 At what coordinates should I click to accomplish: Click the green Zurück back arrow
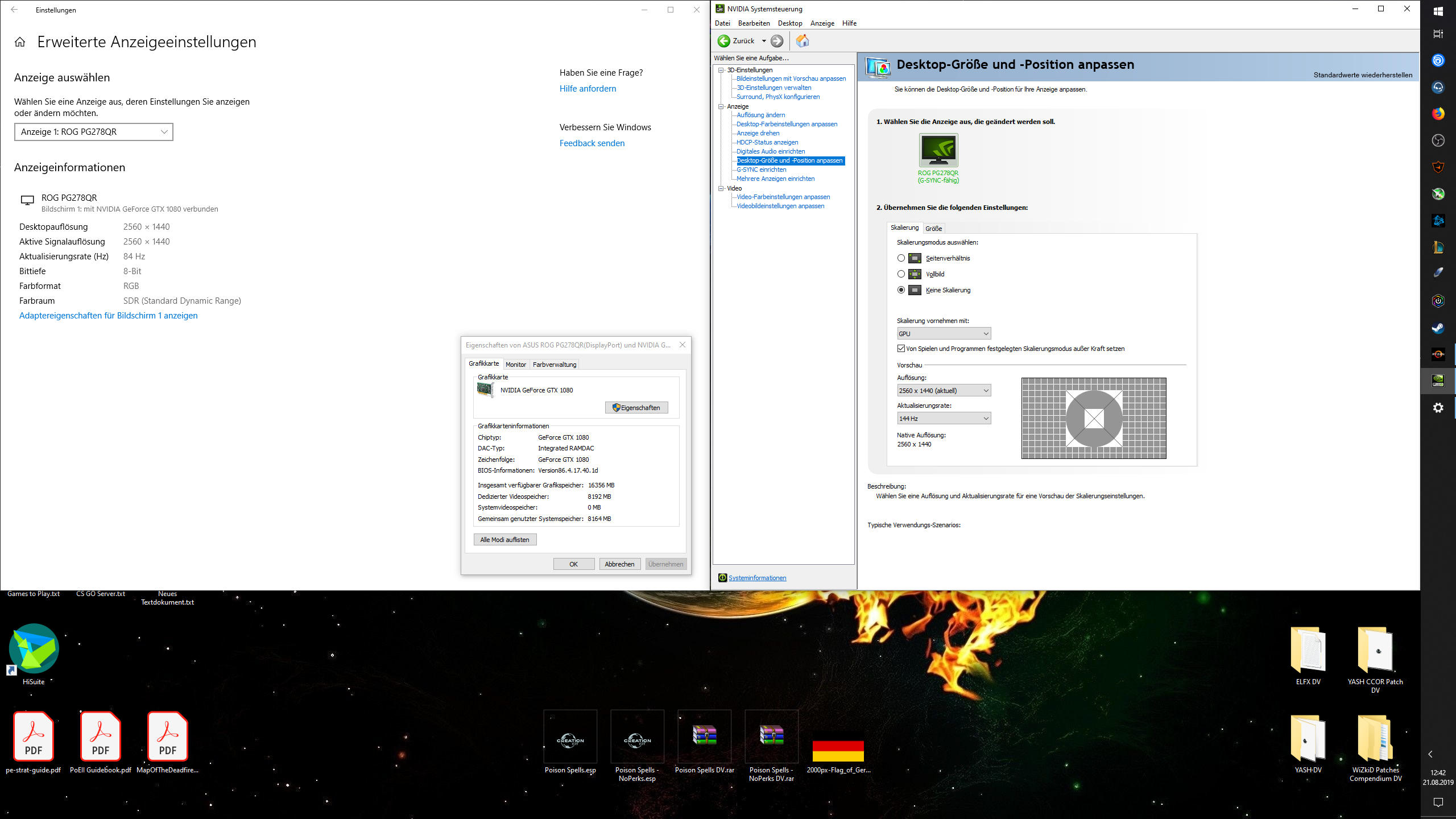pyautogui.click(x=724, y=41)
